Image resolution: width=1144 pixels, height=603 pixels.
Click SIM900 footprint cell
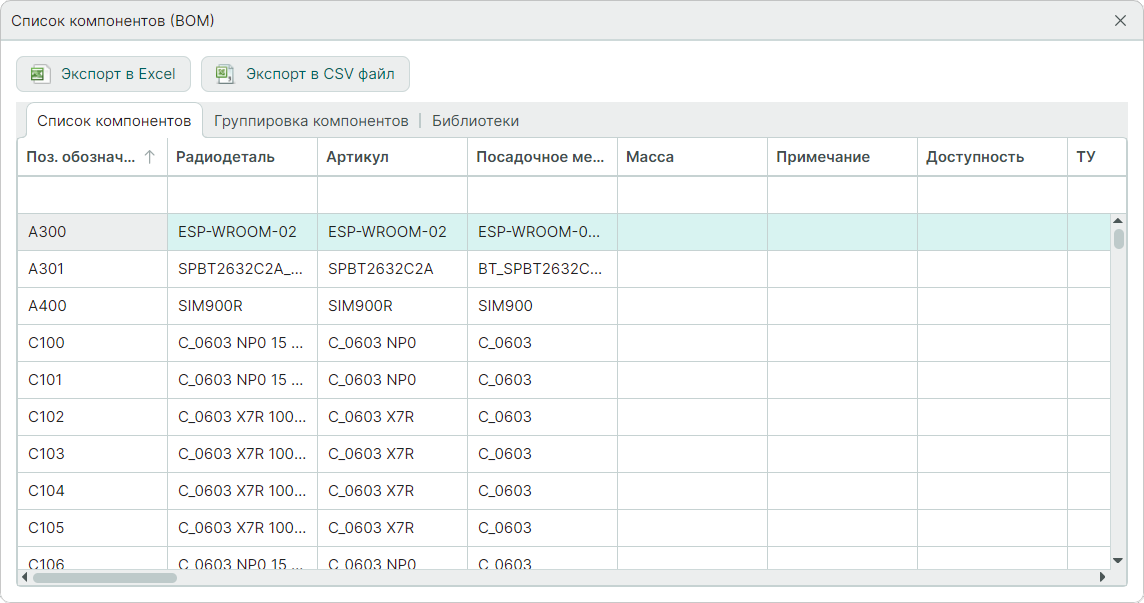click(542, 306)
